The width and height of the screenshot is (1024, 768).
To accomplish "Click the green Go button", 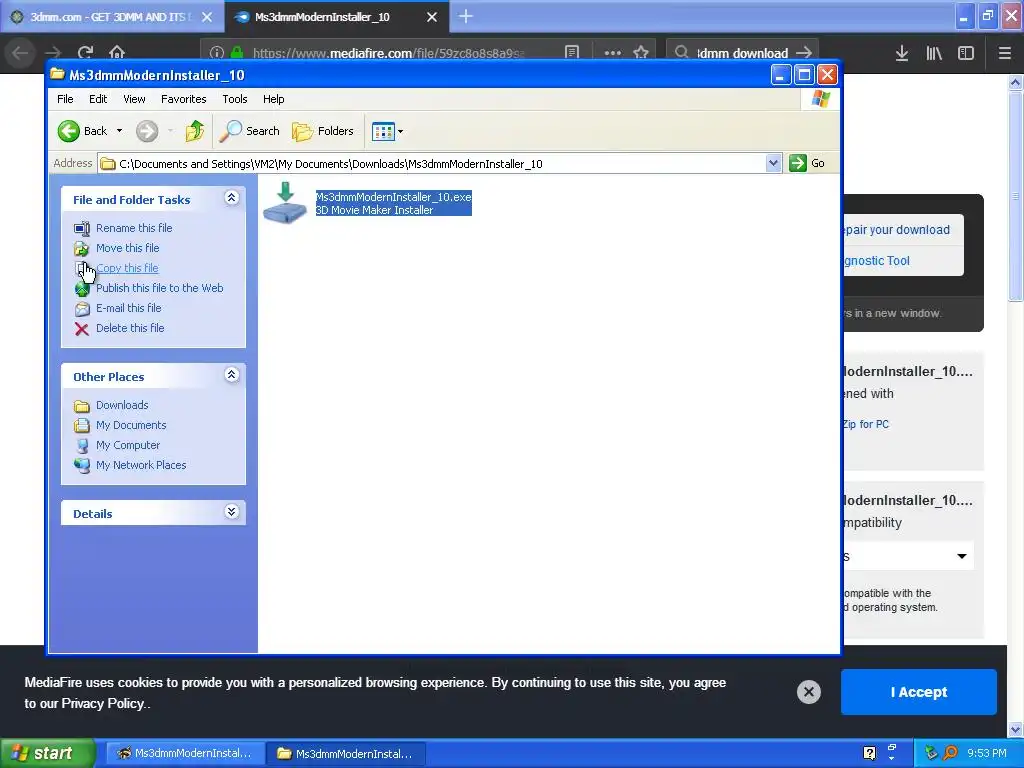I will click(807, 163).
